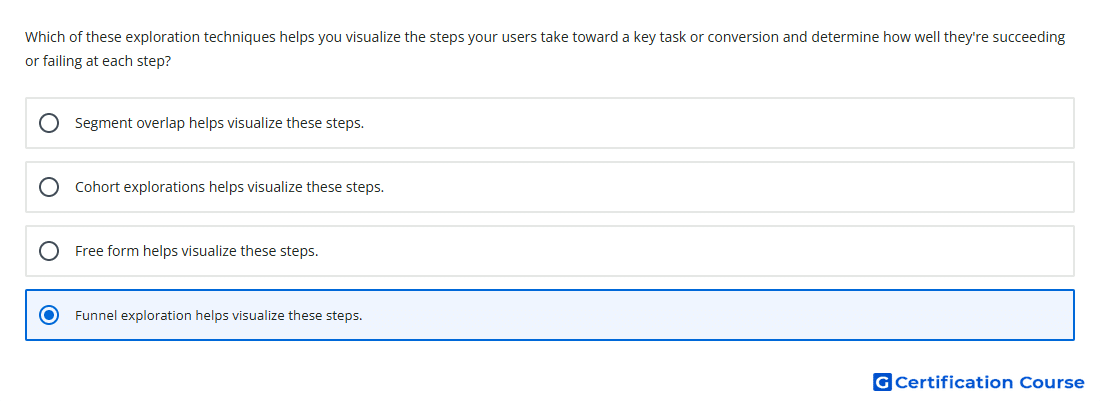1100x401 pixels.
Task: Choose the Cohort explorations radio button
Action: [49, 187]
